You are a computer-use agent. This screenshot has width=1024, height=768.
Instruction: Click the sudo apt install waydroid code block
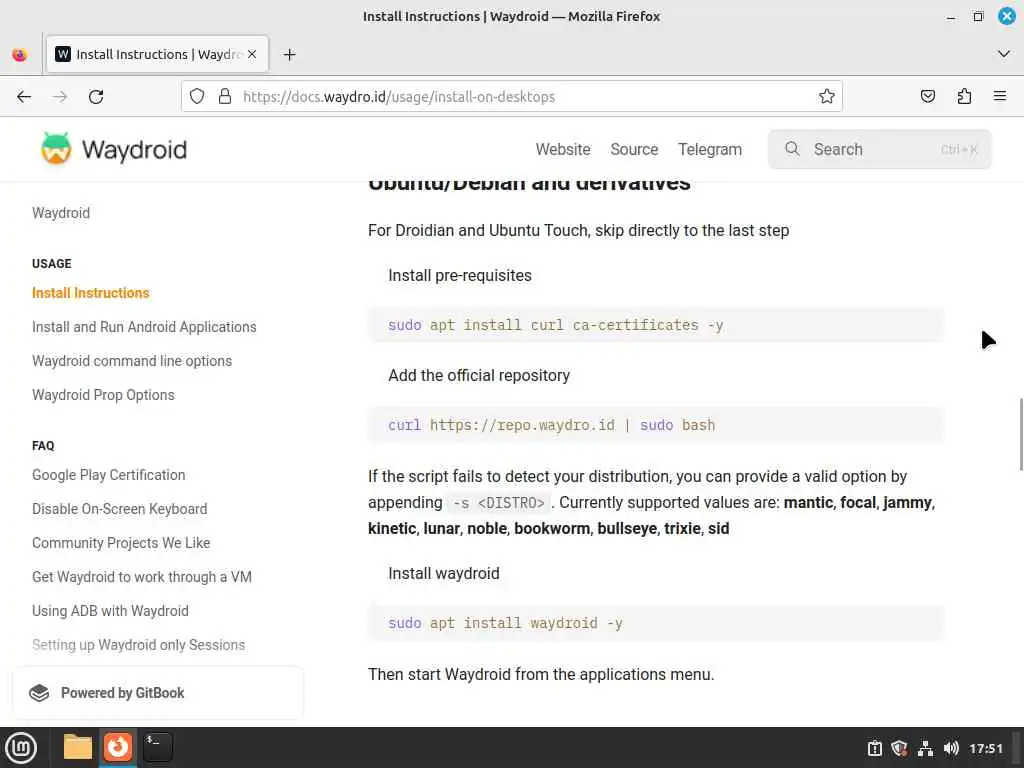point(656,623)
